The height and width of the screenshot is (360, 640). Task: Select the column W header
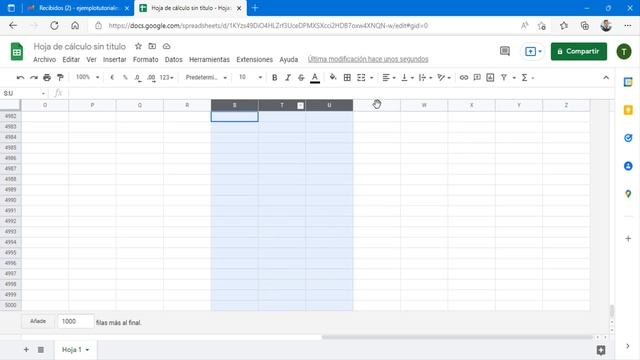424,105
